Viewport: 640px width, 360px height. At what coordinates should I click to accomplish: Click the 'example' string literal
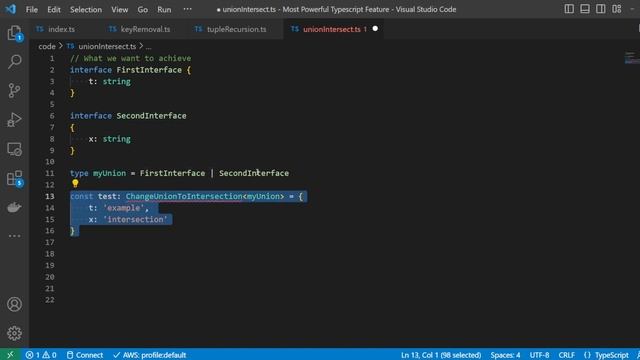123,208
